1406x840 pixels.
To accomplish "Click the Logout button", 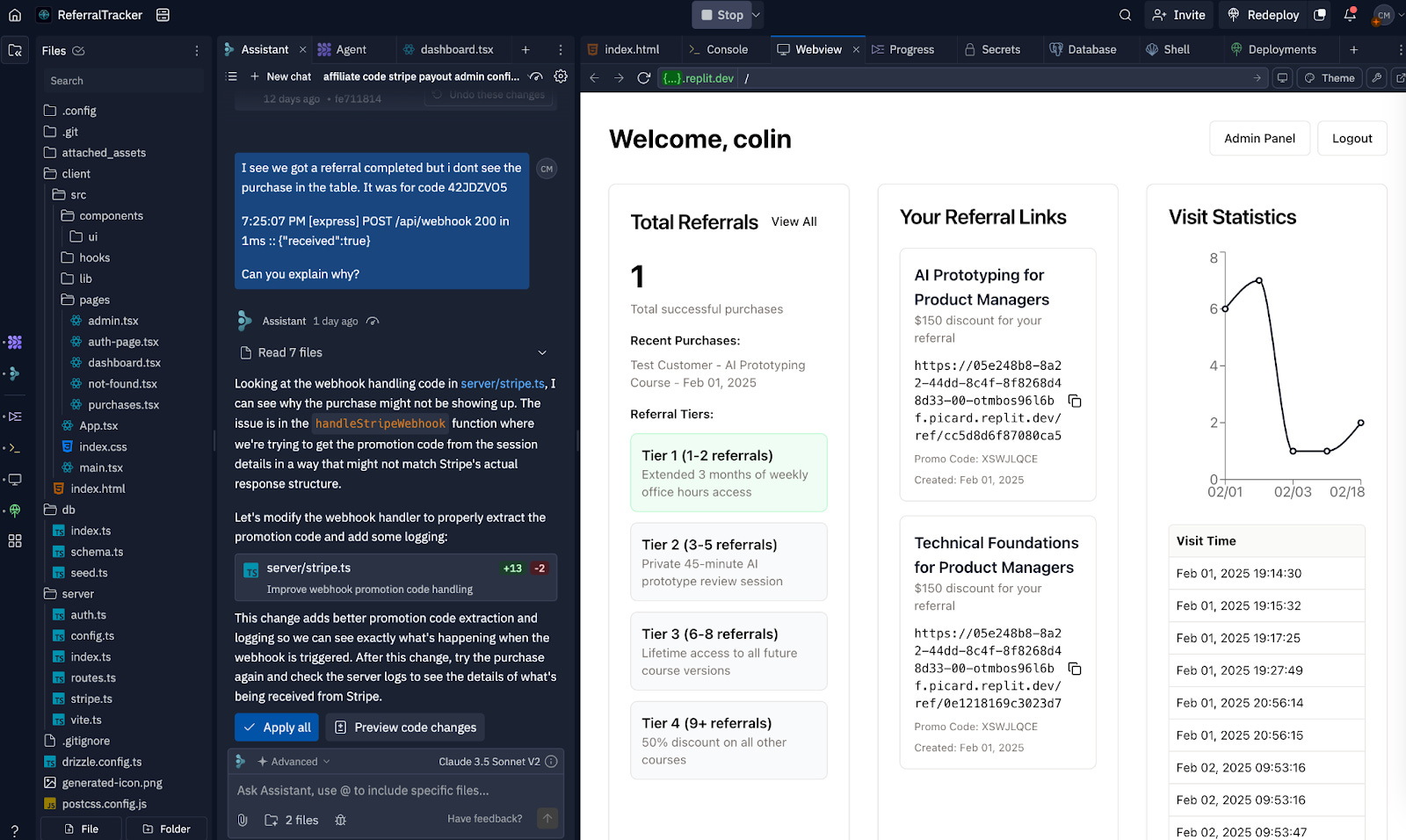I will (x=1352, y=139).
